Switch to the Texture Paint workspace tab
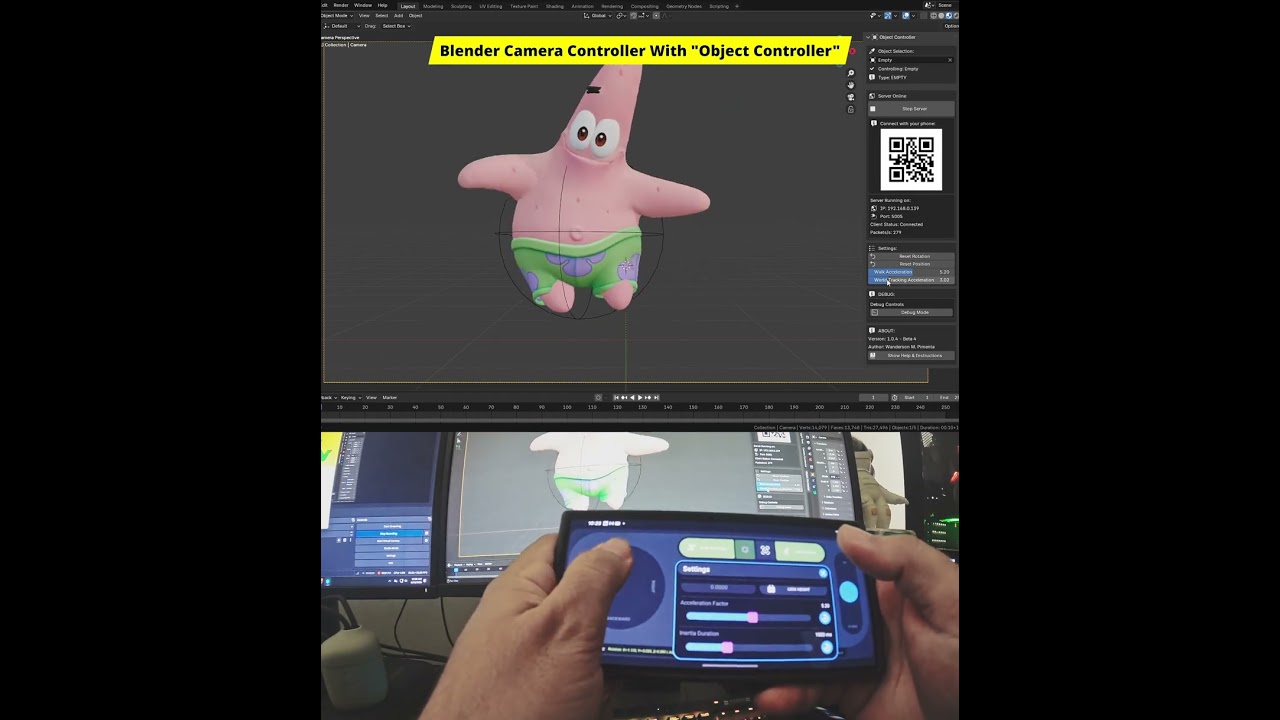 tap(524, 6)
